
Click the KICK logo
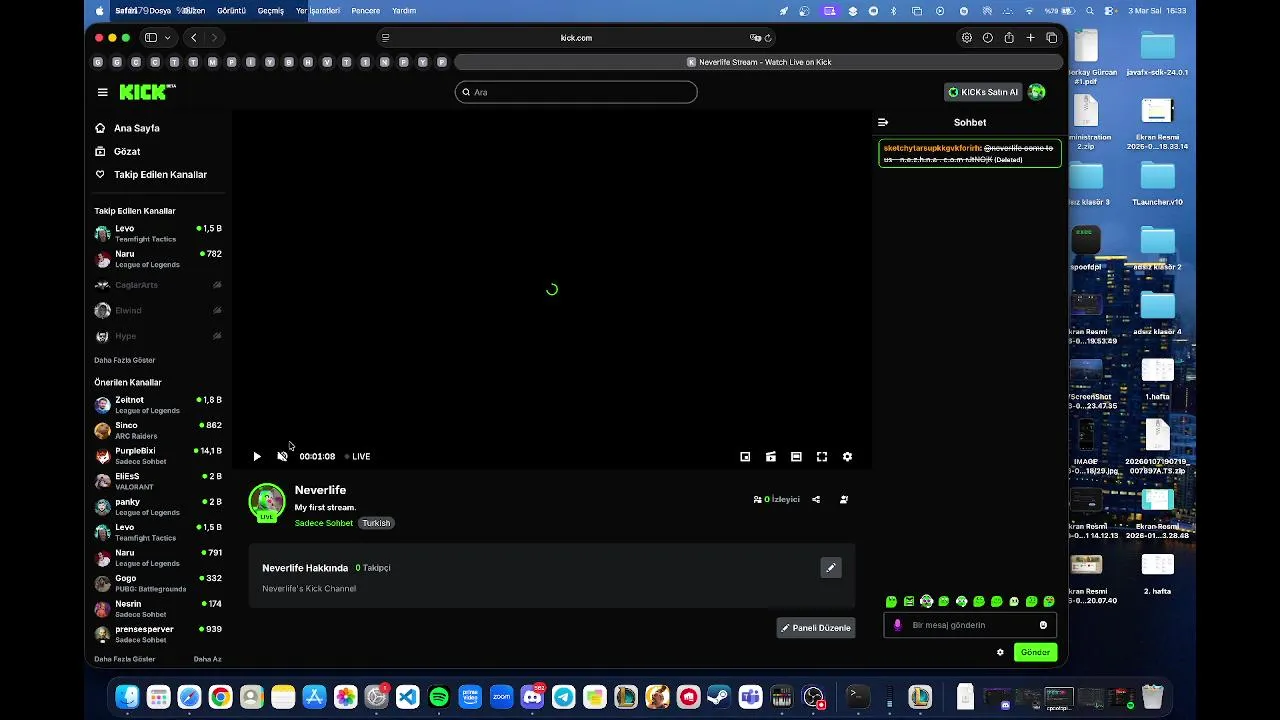click(x=147, y=92)
